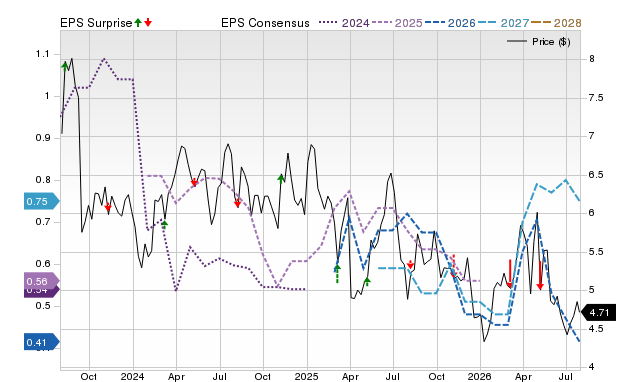
Task: Click the 2024 label on the x-axis
Action: click(133, 376)
